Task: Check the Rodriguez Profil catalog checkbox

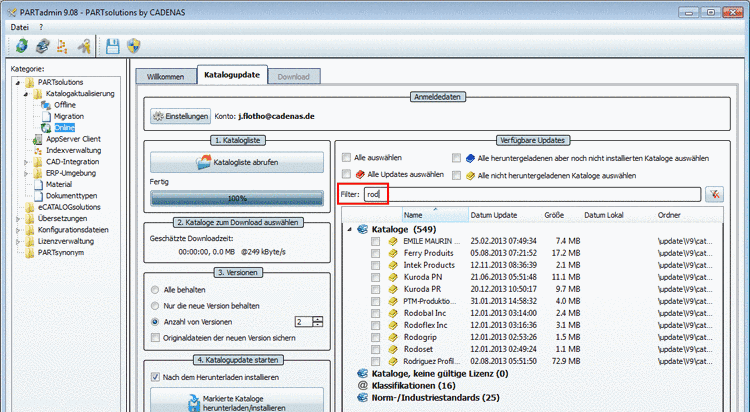Action: point(375,361)
